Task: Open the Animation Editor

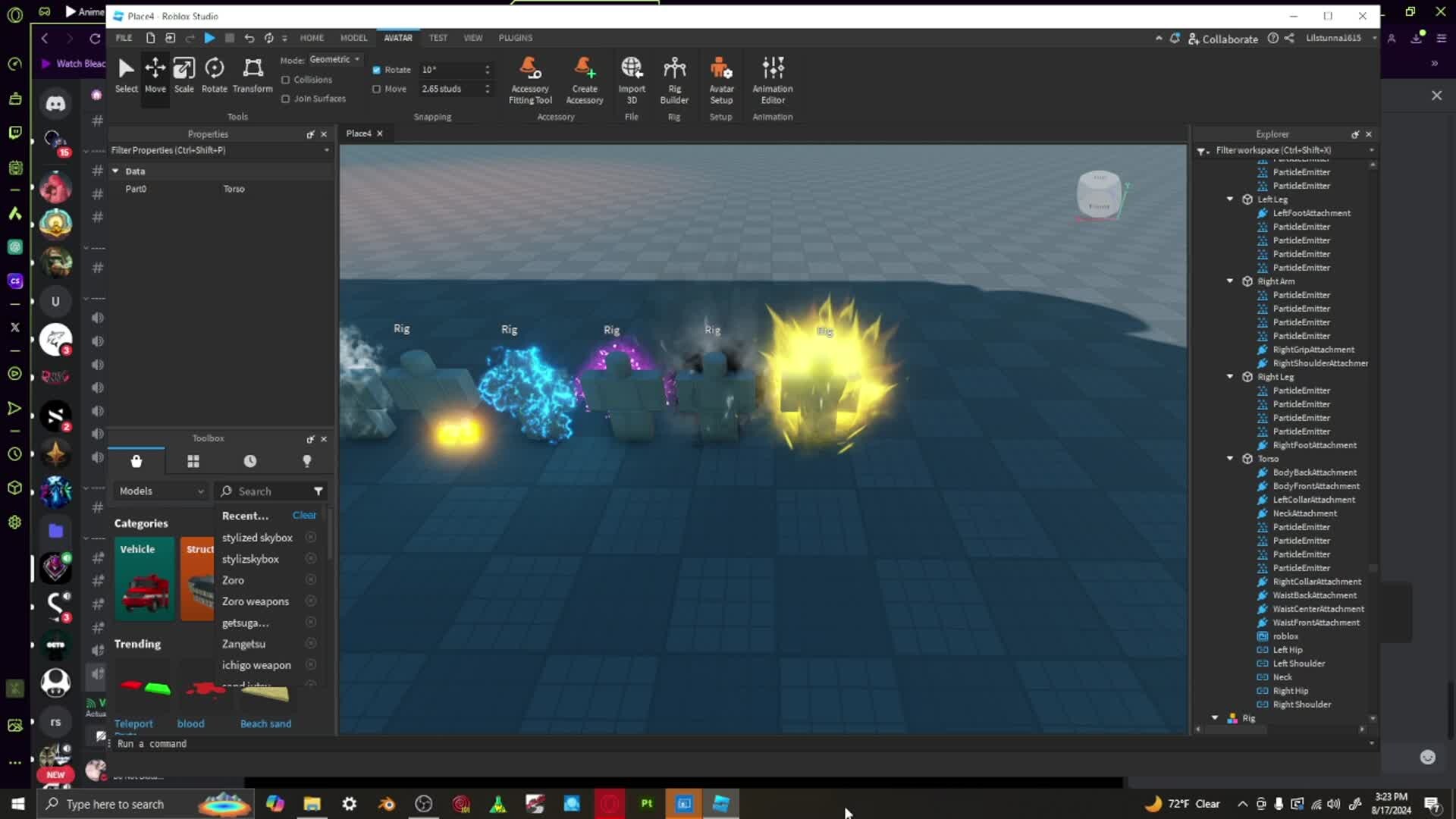Action: [772, 76]
